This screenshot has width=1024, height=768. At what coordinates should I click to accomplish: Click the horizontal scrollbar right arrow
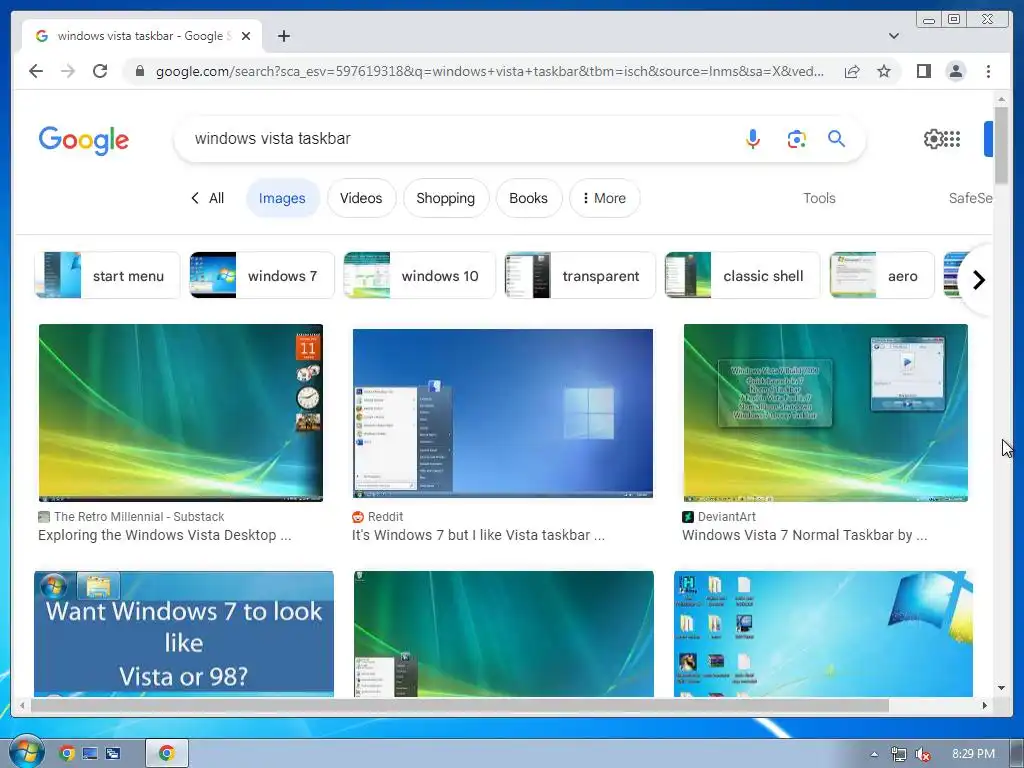(985, 705)
